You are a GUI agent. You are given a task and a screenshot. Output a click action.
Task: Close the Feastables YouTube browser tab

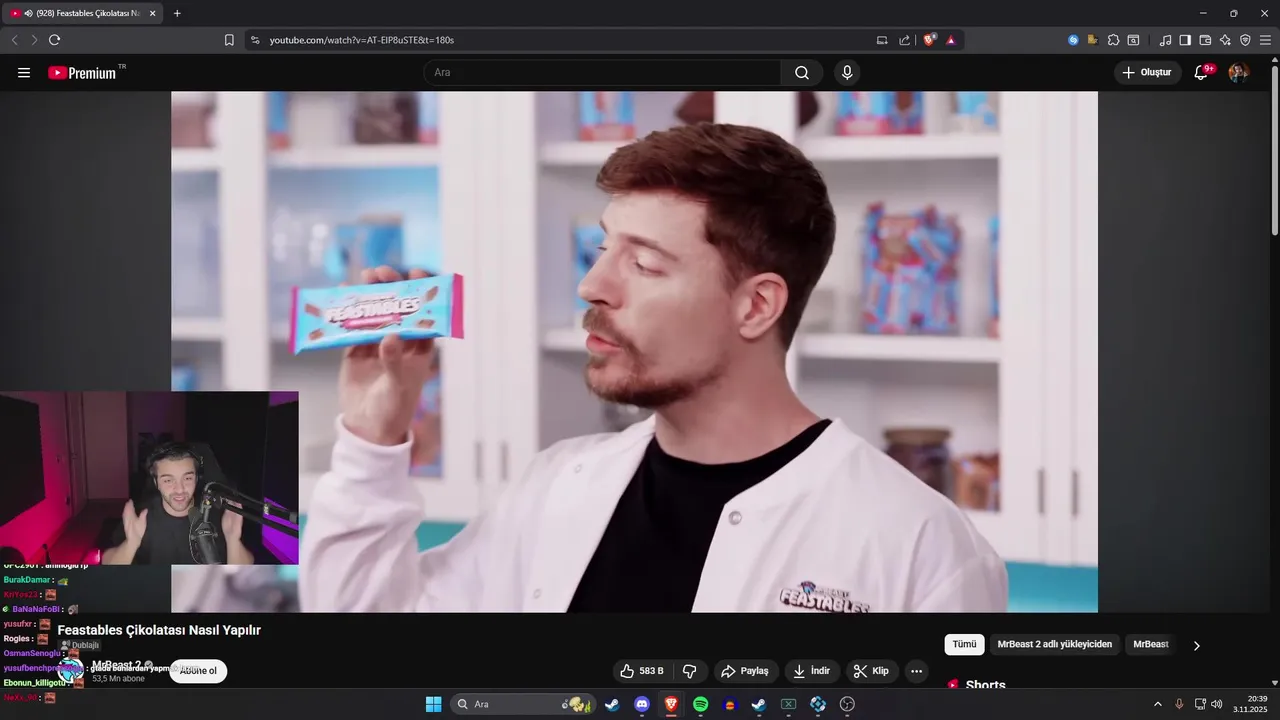[153, 13]
